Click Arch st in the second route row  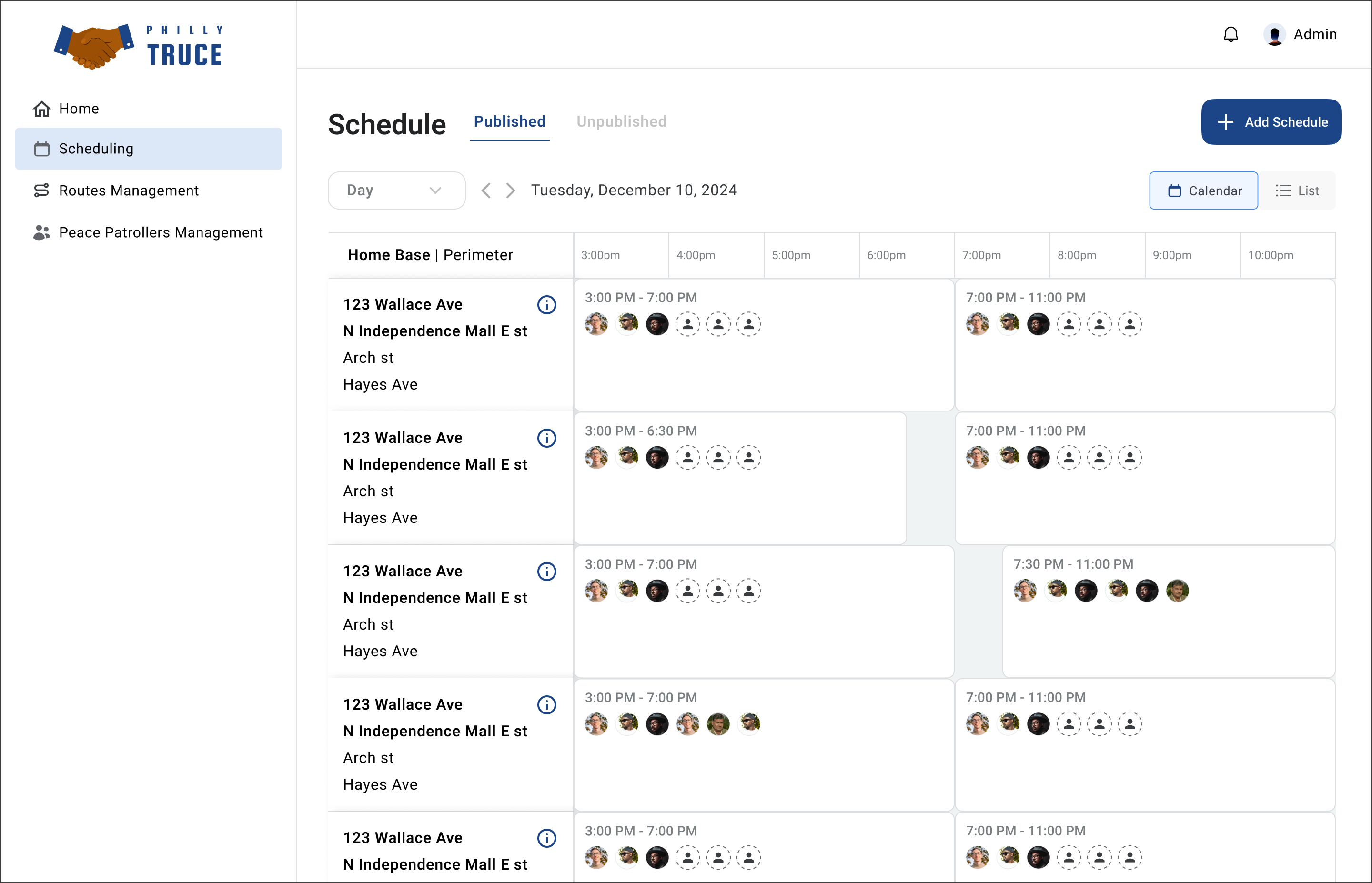368,492
